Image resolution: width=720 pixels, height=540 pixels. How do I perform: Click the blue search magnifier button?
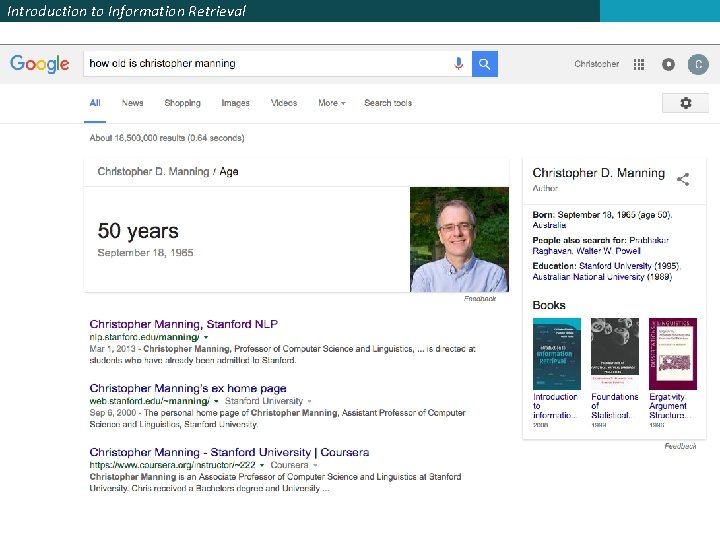point(484,64)
